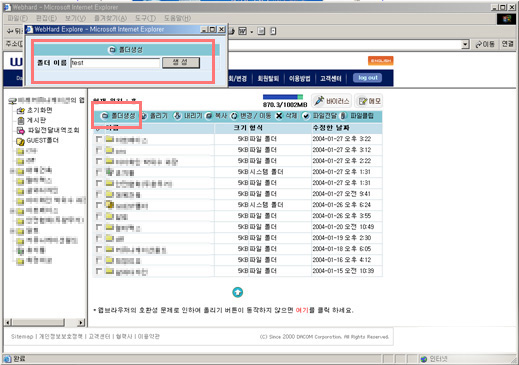Open the dropdown arrow beside the Word edit icon

point(252,32)
